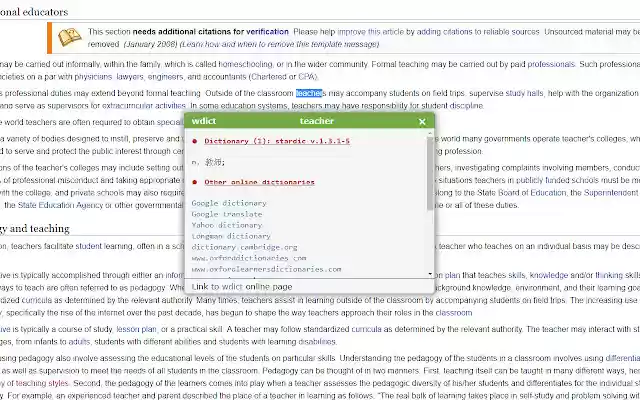Screen dimensions: 640x400
Task: Follow Link to wdict online page
Action: 242,287
